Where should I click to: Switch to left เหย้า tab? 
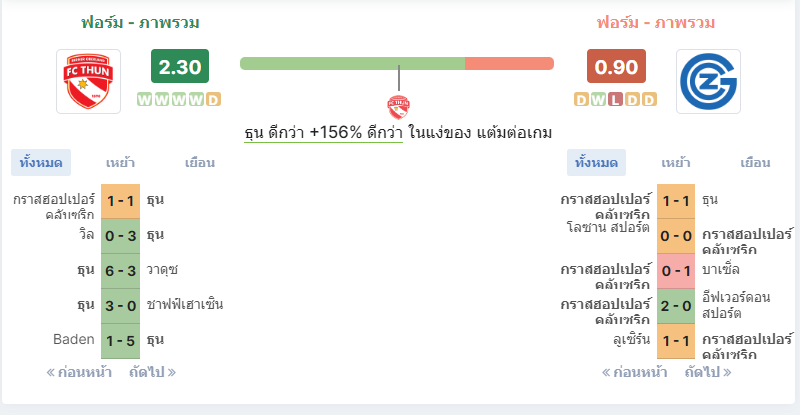click(x=120, y=163)
